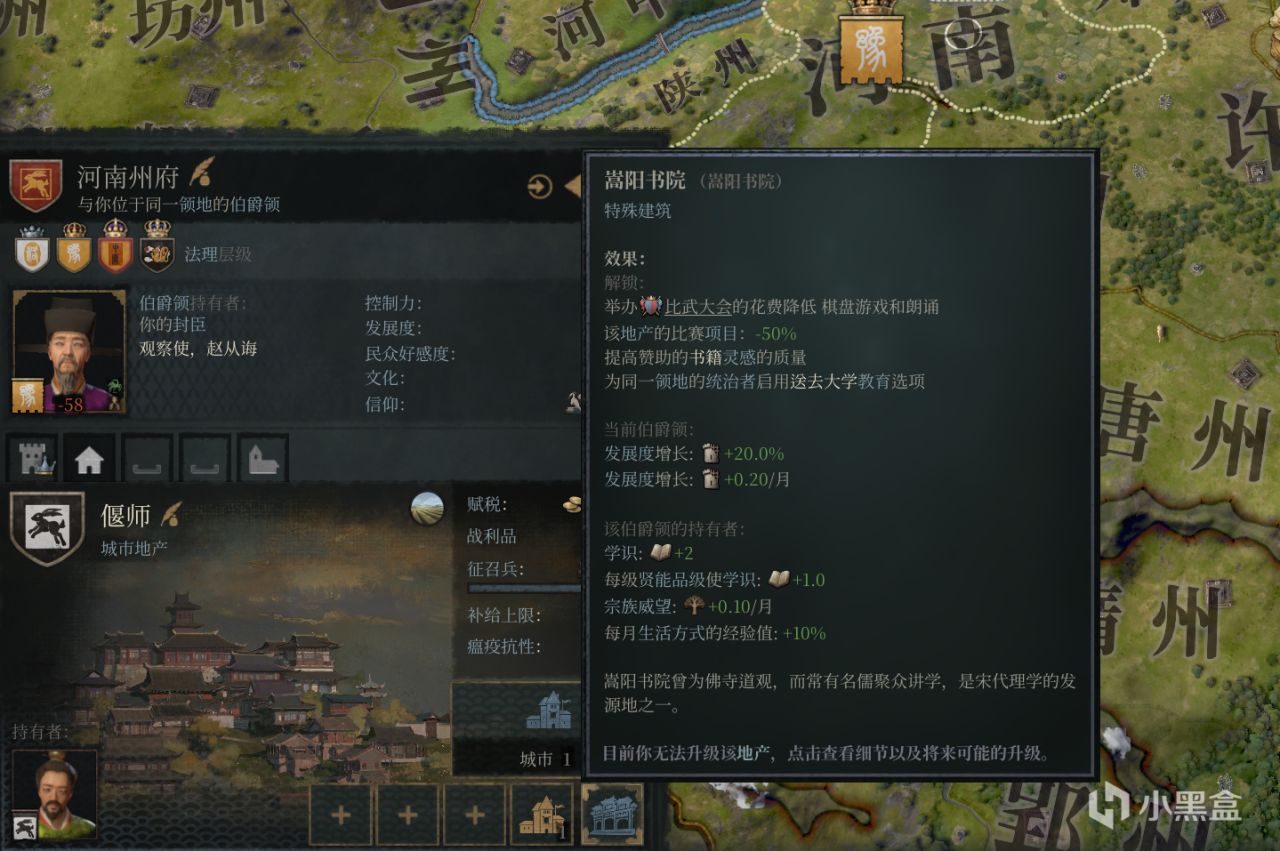This screenshot has height=851, width=1280.
Task: Switch to the church temple holding tab
Action: click(x=263, y=459)
